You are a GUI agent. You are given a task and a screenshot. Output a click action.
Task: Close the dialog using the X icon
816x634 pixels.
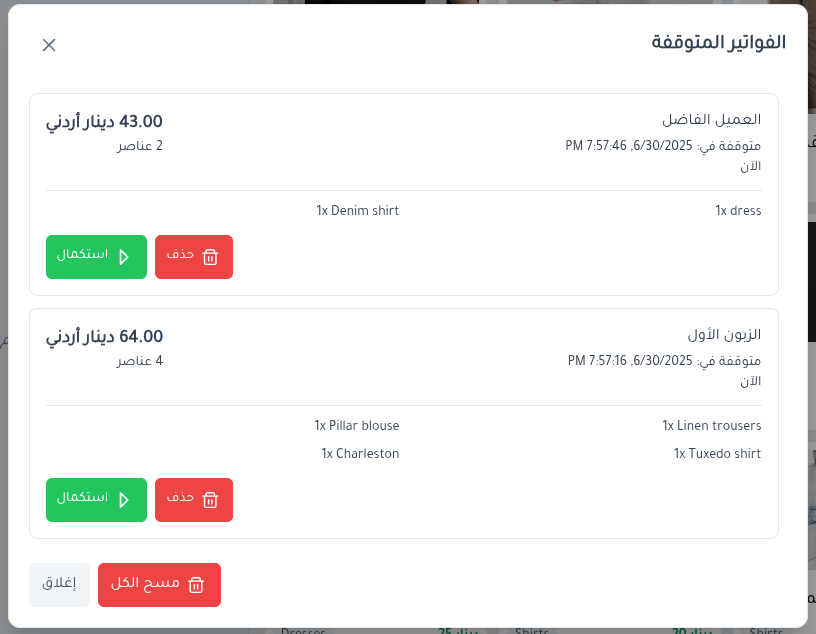[49, 45]
